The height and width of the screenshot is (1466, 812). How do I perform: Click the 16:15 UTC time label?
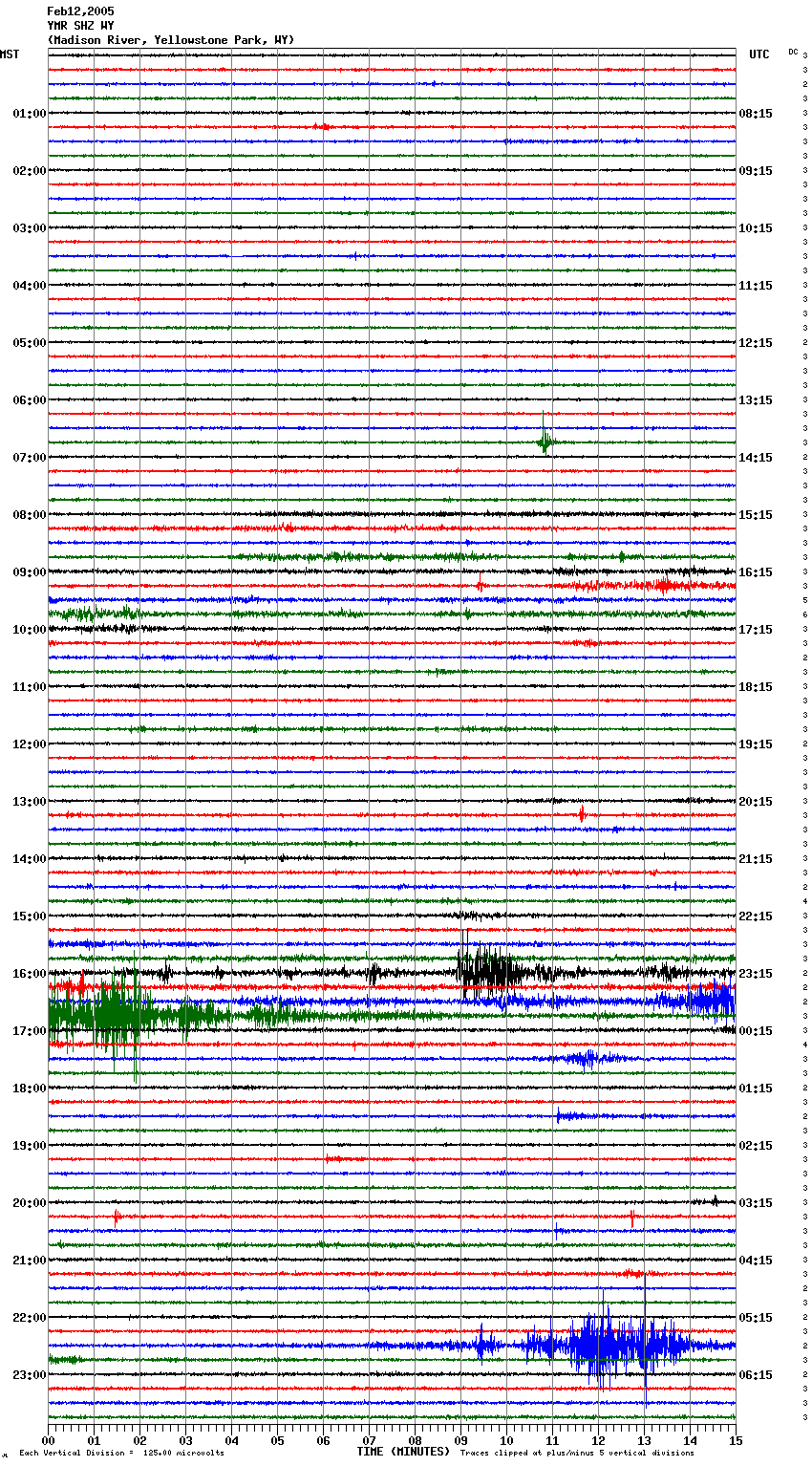pos(756,572)
